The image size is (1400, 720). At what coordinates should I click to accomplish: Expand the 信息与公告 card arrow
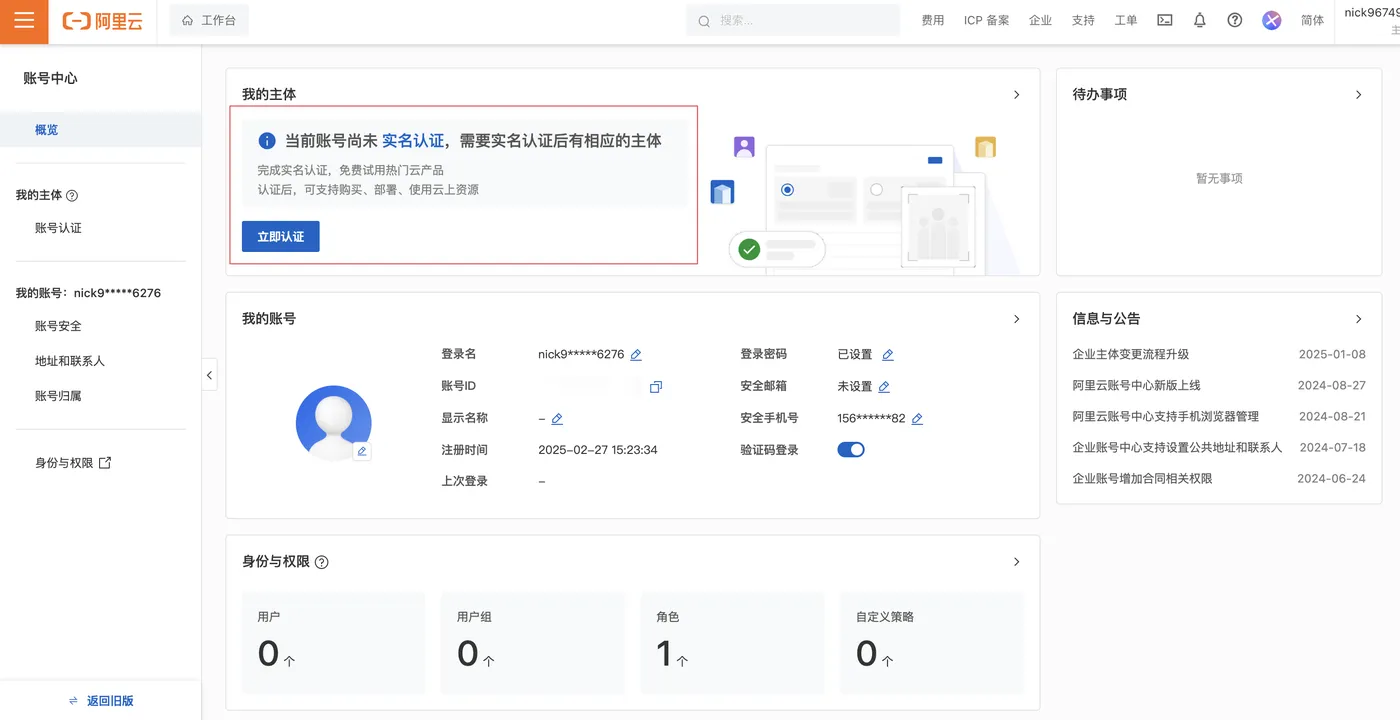1358,319
